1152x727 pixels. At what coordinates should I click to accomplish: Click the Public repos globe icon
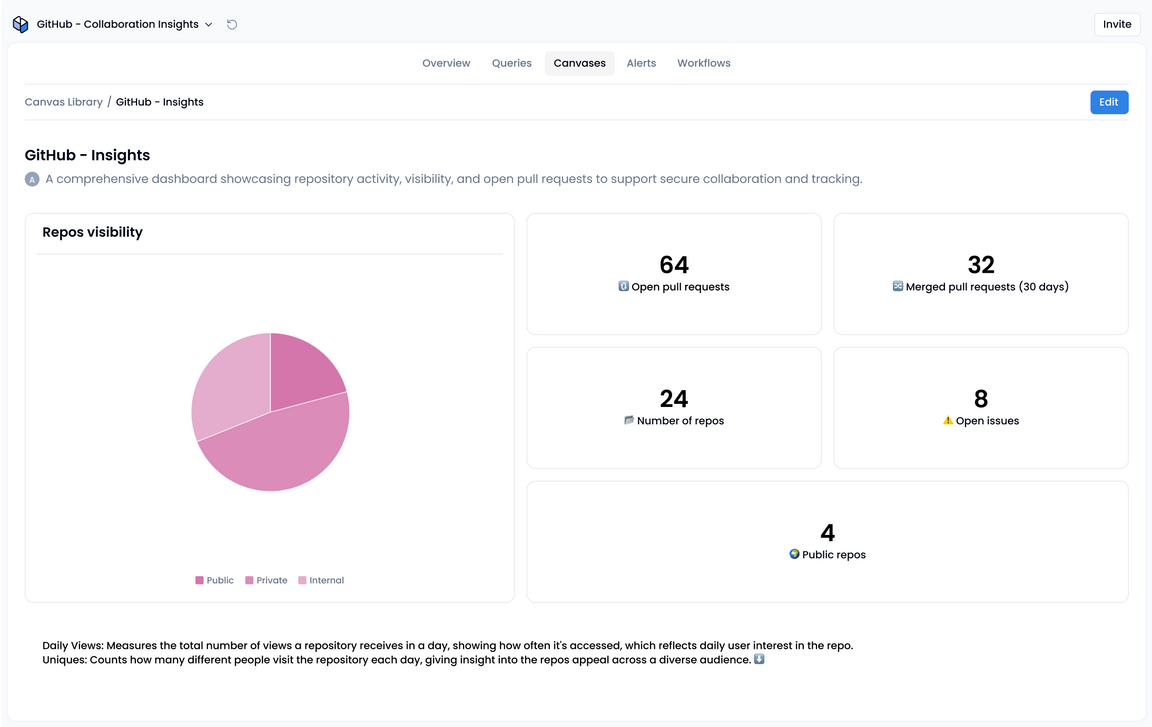[x=794, y=554]
